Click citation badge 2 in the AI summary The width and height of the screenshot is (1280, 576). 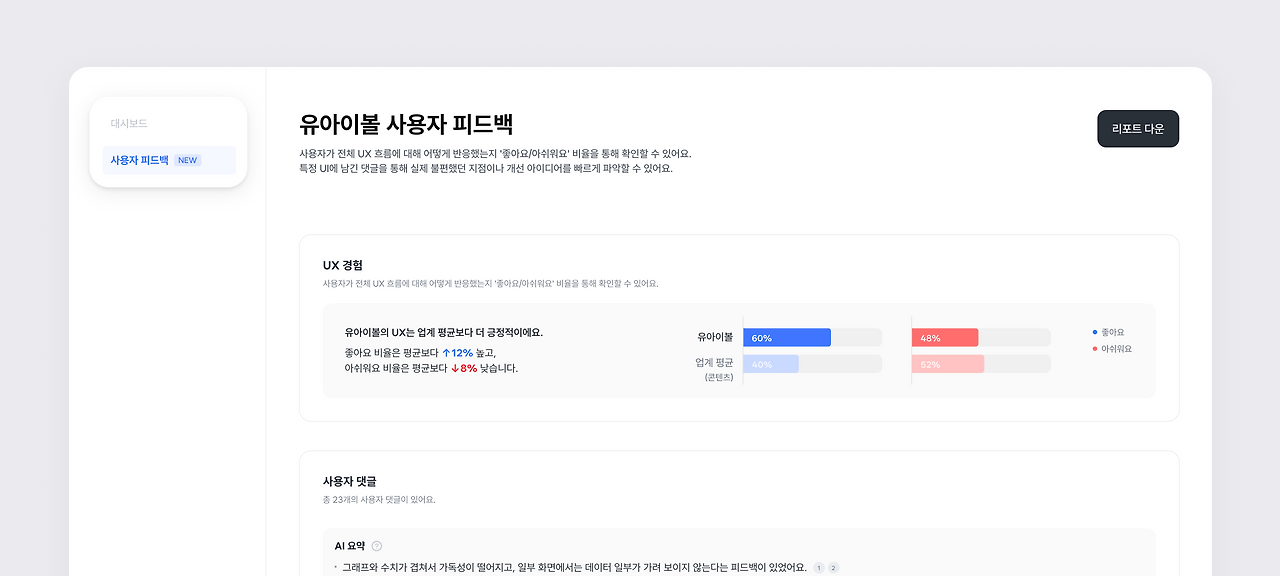coord(834,566)
